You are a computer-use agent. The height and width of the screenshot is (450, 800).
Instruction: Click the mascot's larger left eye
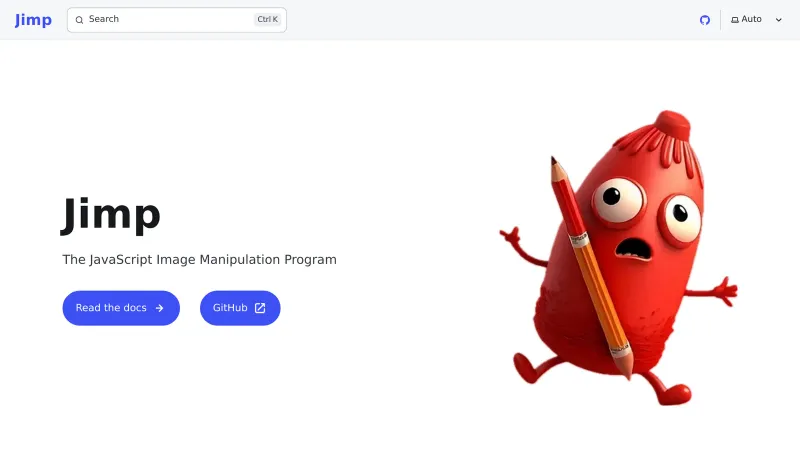point(615,198)
